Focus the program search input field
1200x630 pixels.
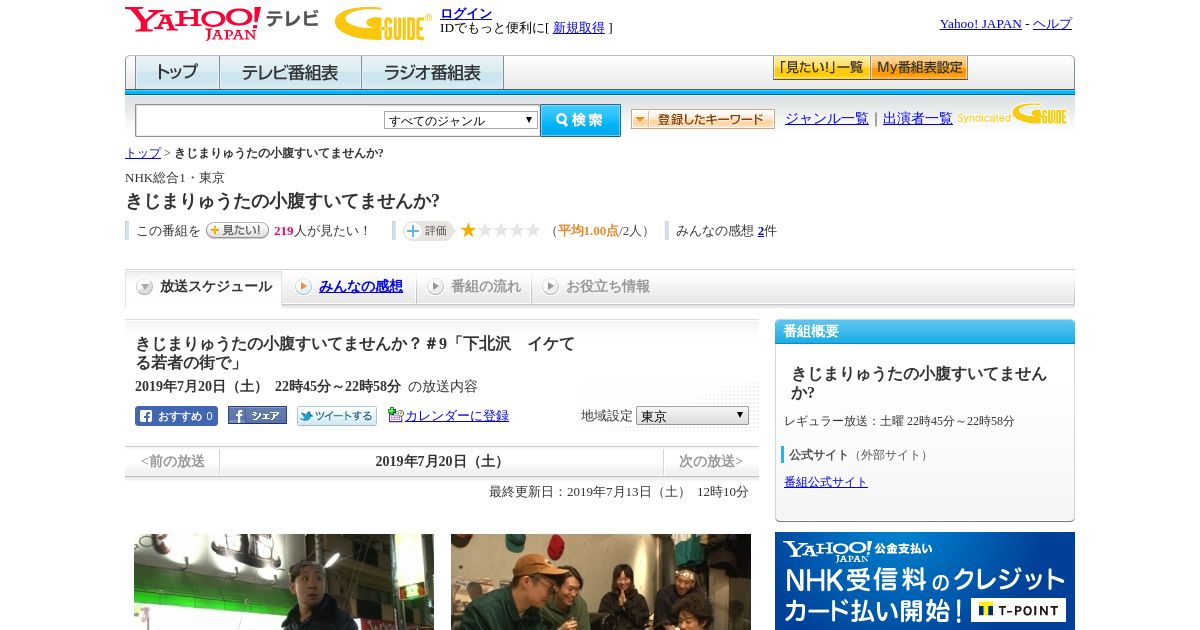260,120
